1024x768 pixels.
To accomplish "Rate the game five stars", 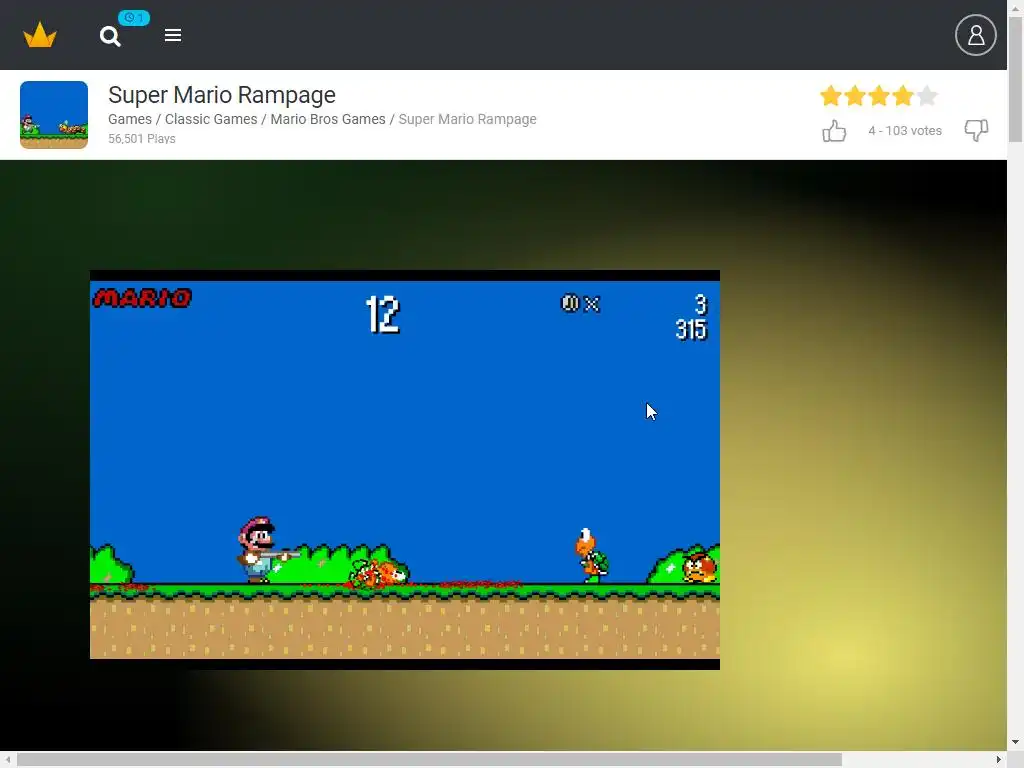I will [x=927, y=96].
